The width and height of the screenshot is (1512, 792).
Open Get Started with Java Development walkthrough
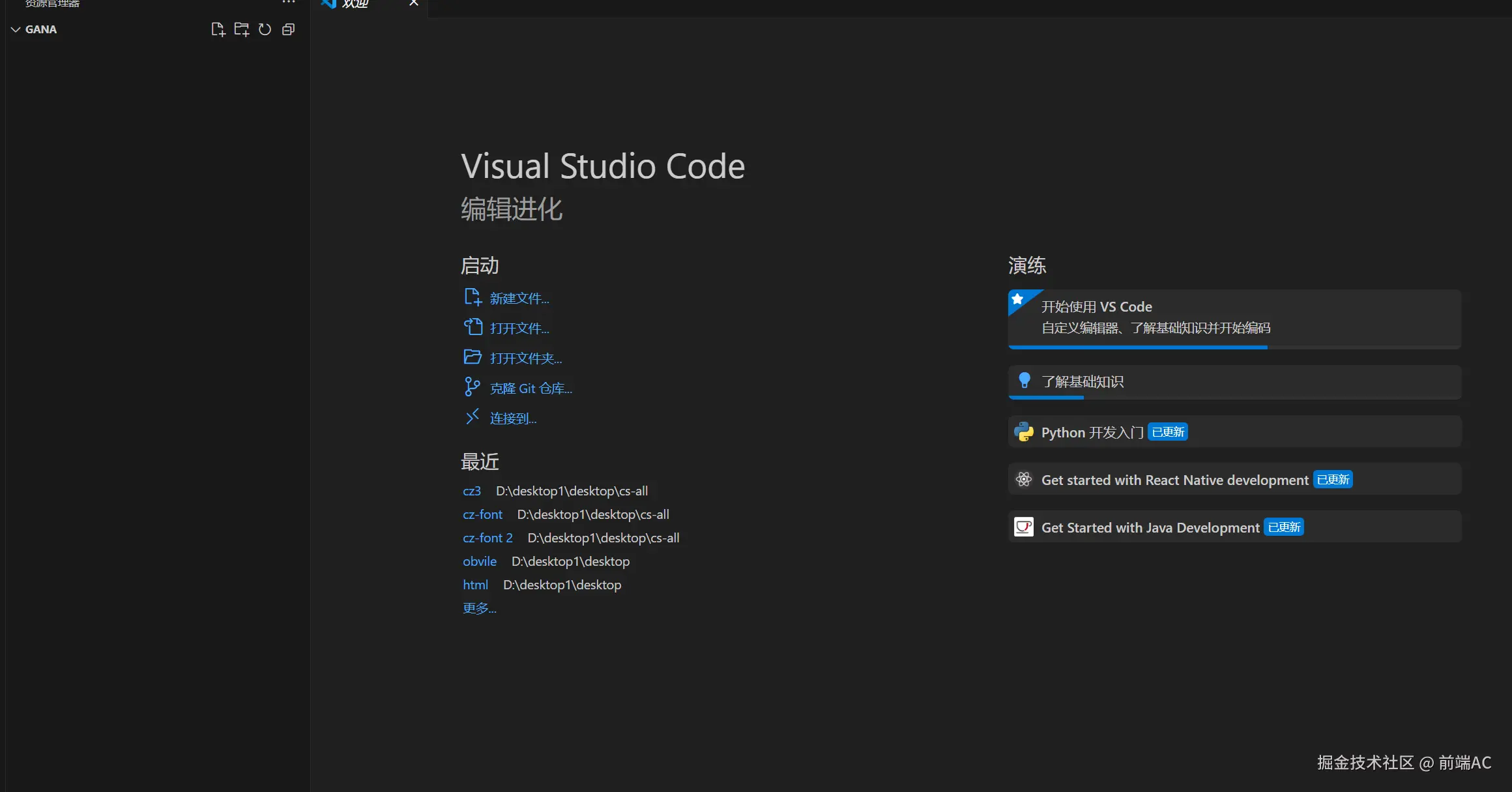coord(1150,527)
